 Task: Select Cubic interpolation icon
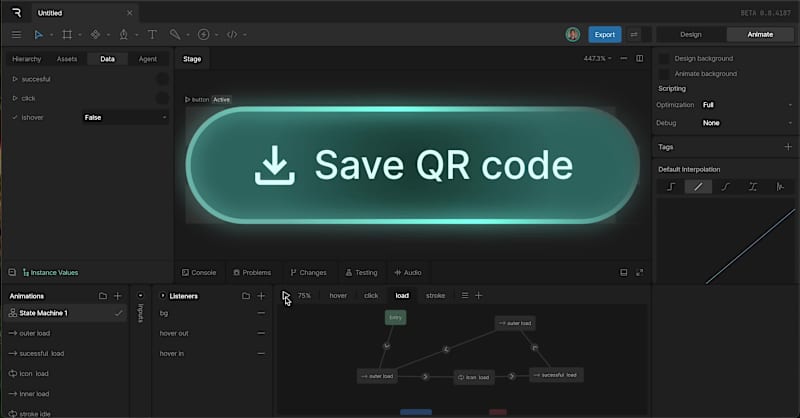[726, 187]
